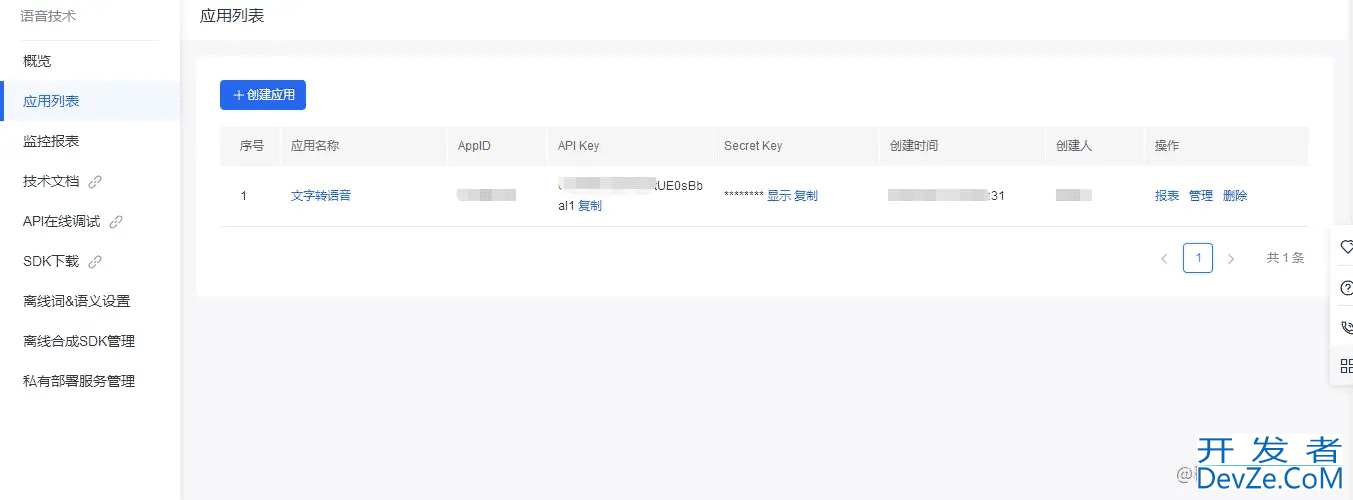Screen dimensions: 1353x500
Task: Open the 概览 overview page
Action: [x=37, y=61]
